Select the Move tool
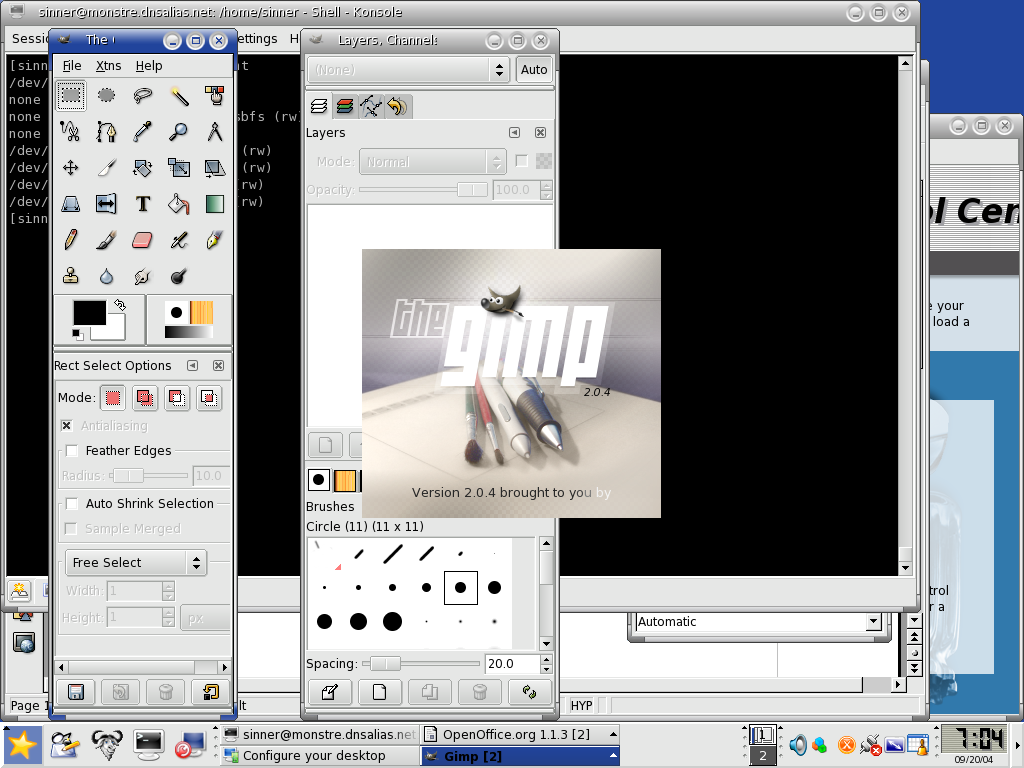The image size is (1024, 768). (x=71, y=168)
